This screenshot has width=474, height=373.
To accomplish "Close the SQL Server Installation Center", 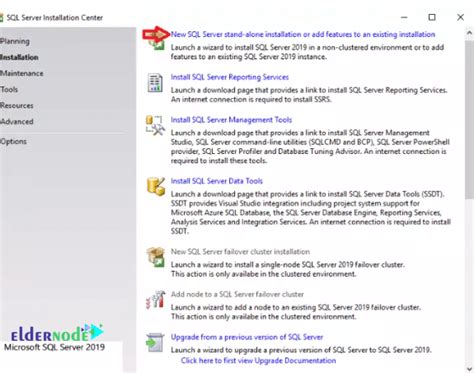I will (x=460, y=17).
